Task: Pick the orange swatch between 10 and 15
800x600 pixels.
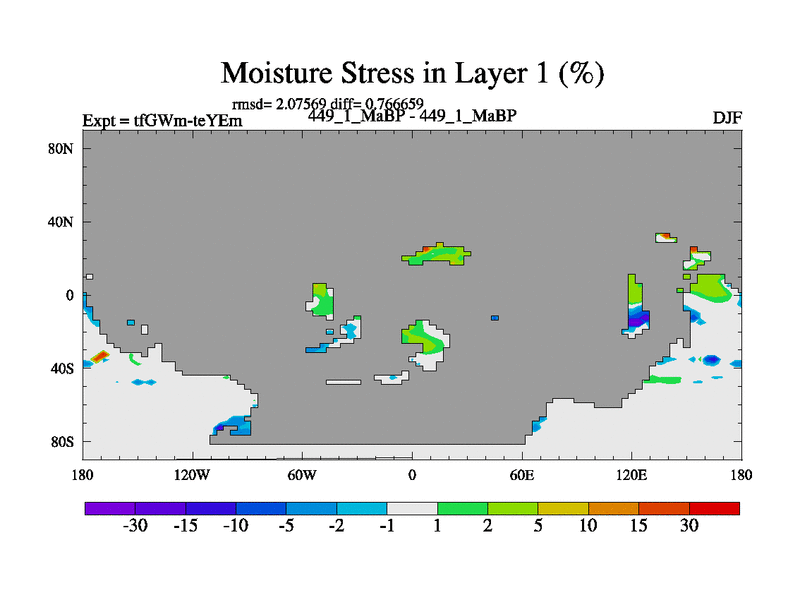Action: 613,508
